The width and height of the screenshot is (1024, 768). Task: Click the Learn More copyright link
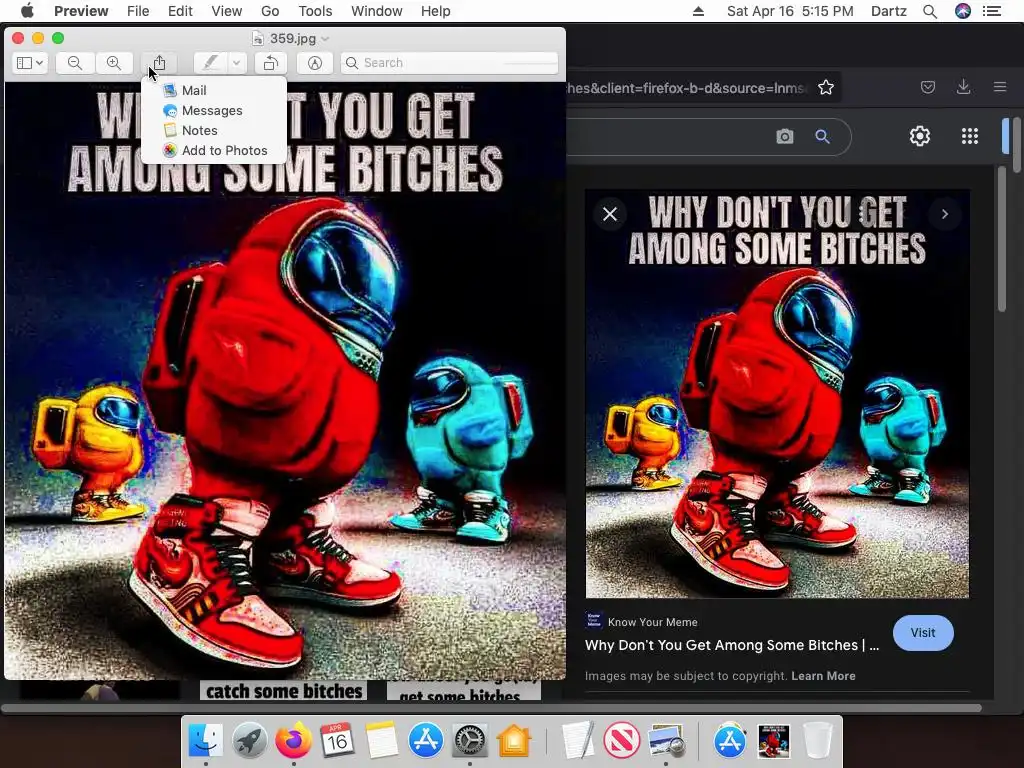[x=823, y=676]
